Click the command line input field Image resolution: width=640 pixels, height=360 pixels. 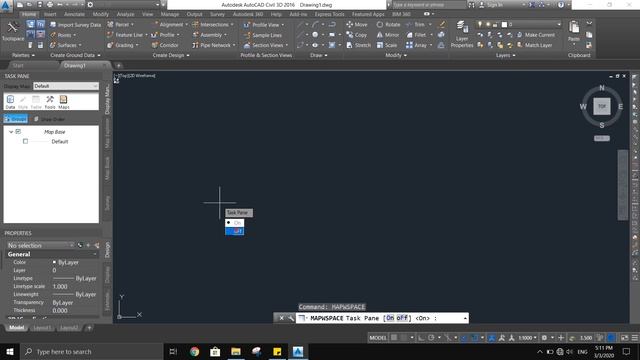point(384,318)
